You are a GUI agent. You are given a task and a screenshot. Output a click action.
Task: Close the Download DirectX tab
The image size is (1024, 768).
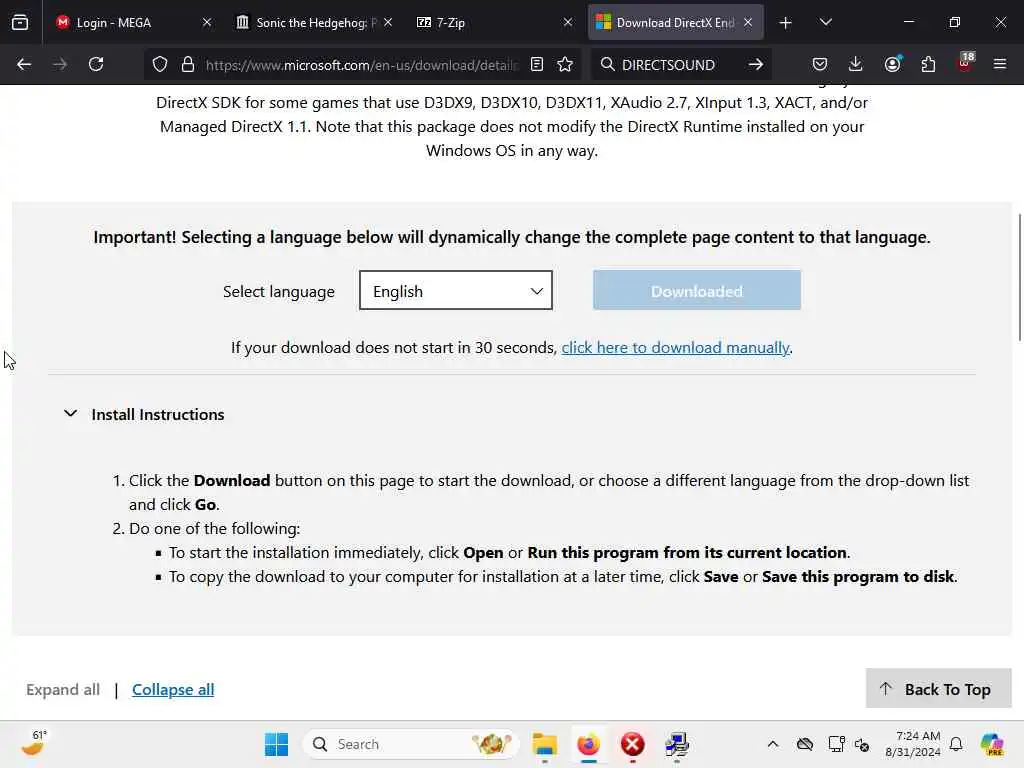(748, 22)
